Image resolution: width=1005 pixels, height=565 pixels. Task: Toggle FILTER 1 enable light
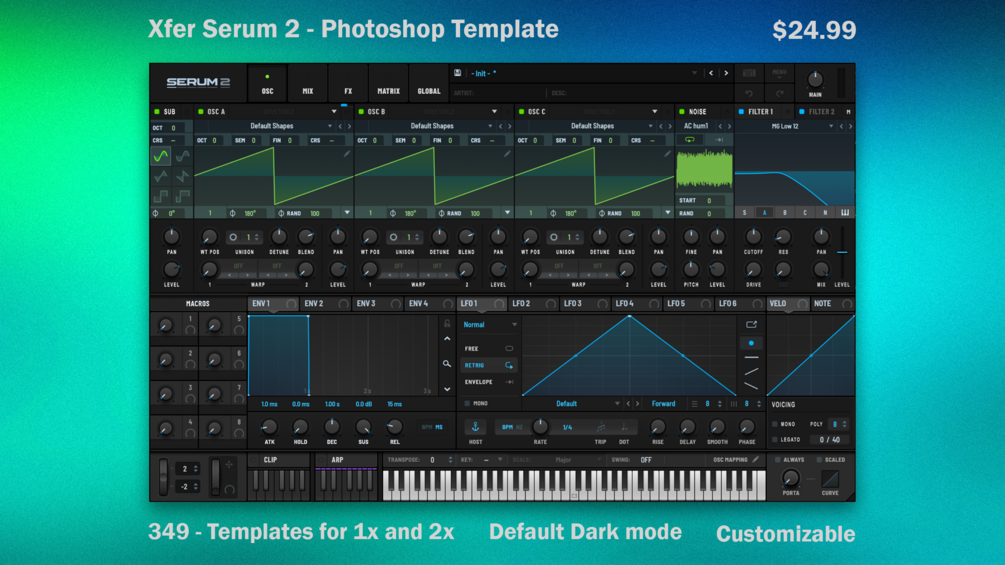(x=742, y=111)
